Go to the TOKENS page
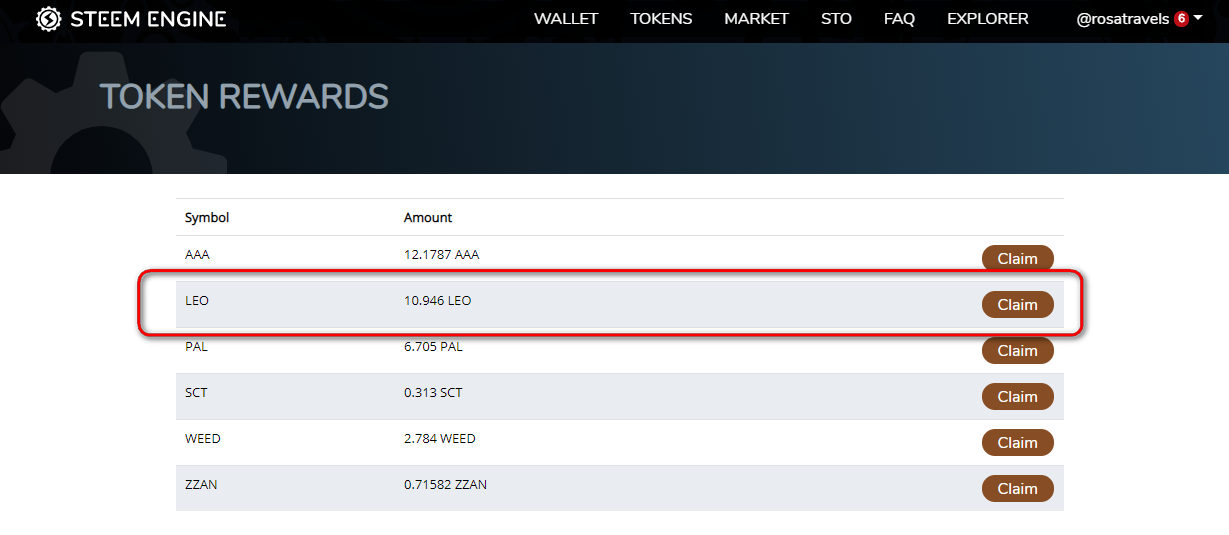 (x=661, y=19)
